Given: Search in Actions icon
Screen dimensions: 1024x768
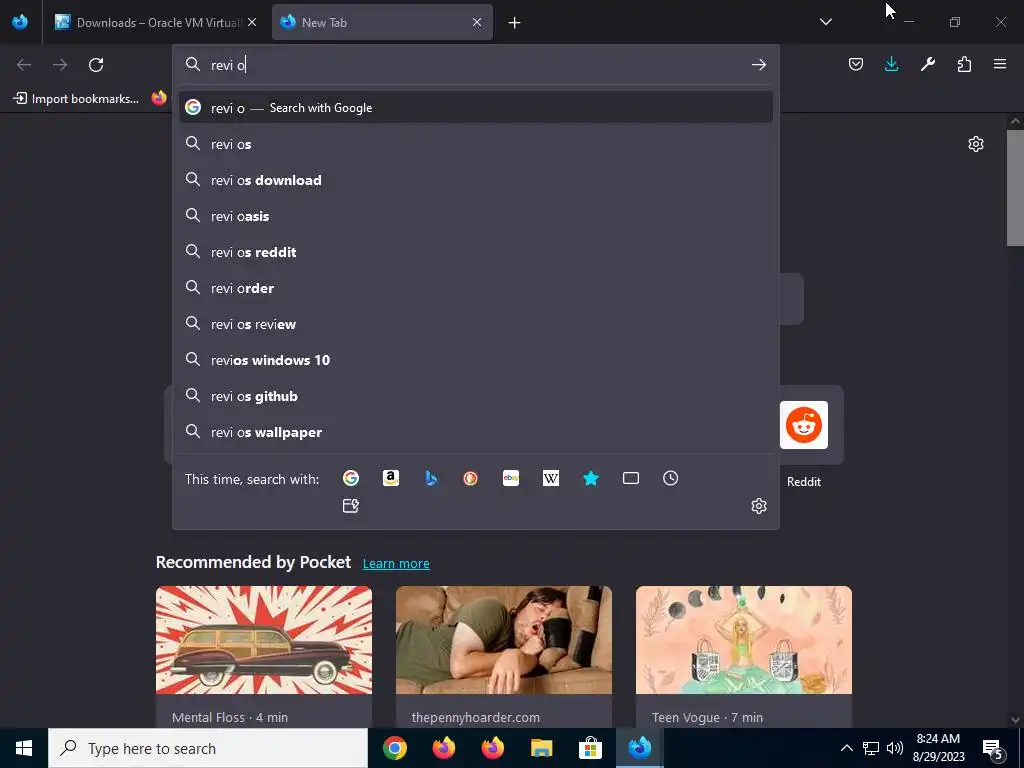Looking at the screenshot, I should 351,505.
